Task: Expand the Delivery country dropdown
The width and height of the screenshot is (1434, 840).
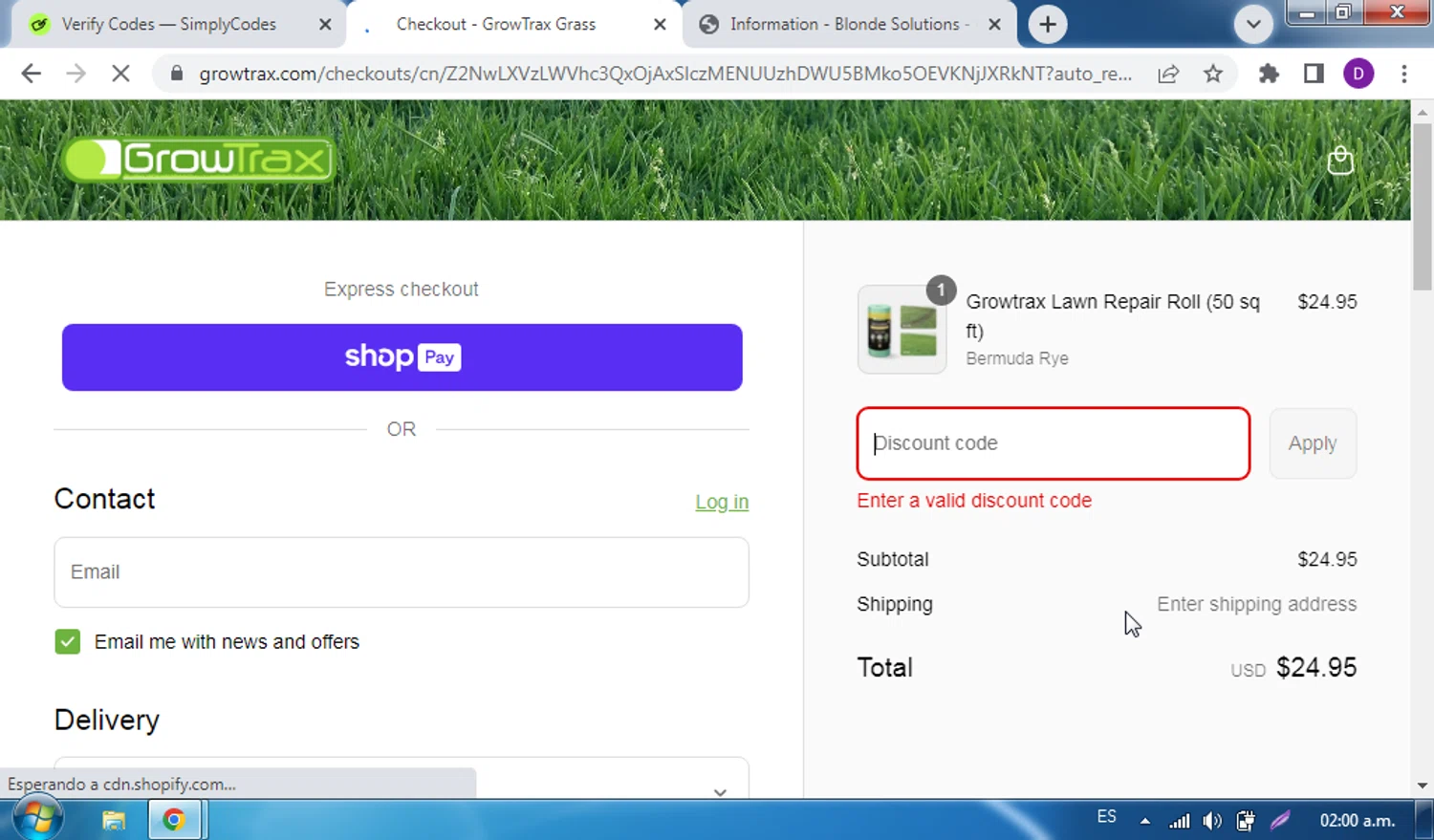Action: click(x=402, y=779)
